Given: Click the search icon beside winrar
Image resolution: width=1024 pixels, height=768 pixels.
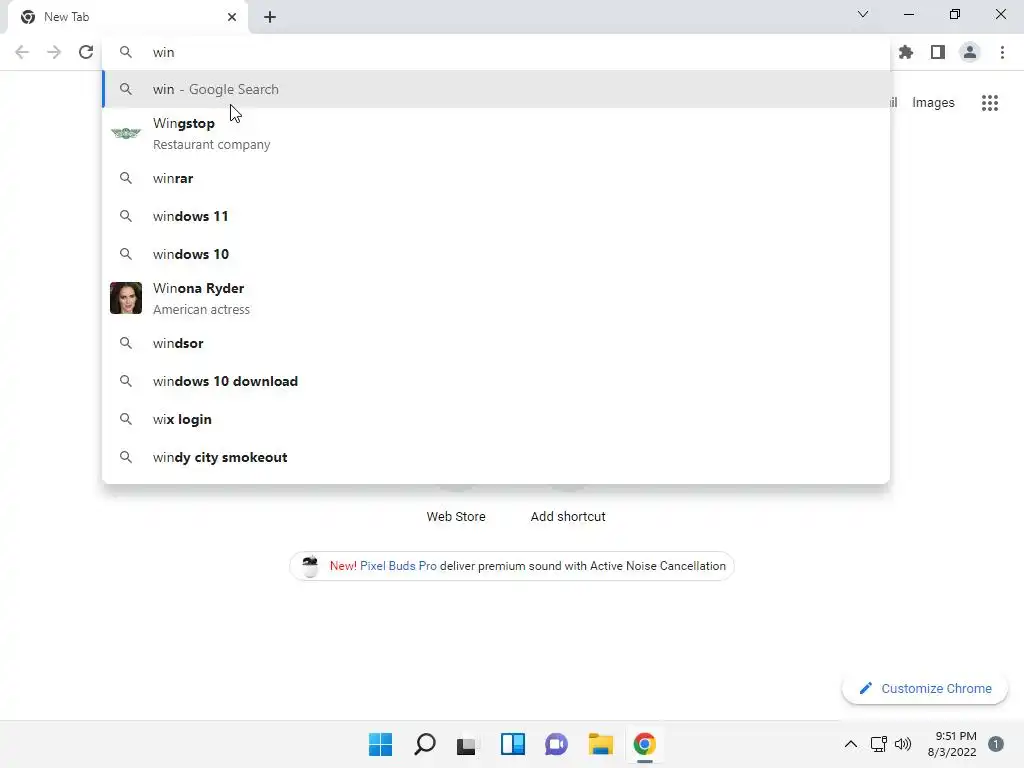Looking at the screenshot, I should pyautogui.click(x=126, y=178).
